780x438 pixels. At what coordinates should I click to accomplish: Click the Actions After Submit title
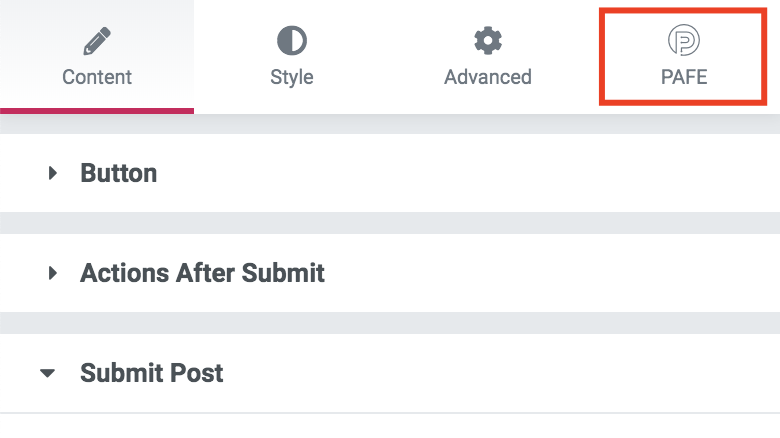(x=202, y=273)
